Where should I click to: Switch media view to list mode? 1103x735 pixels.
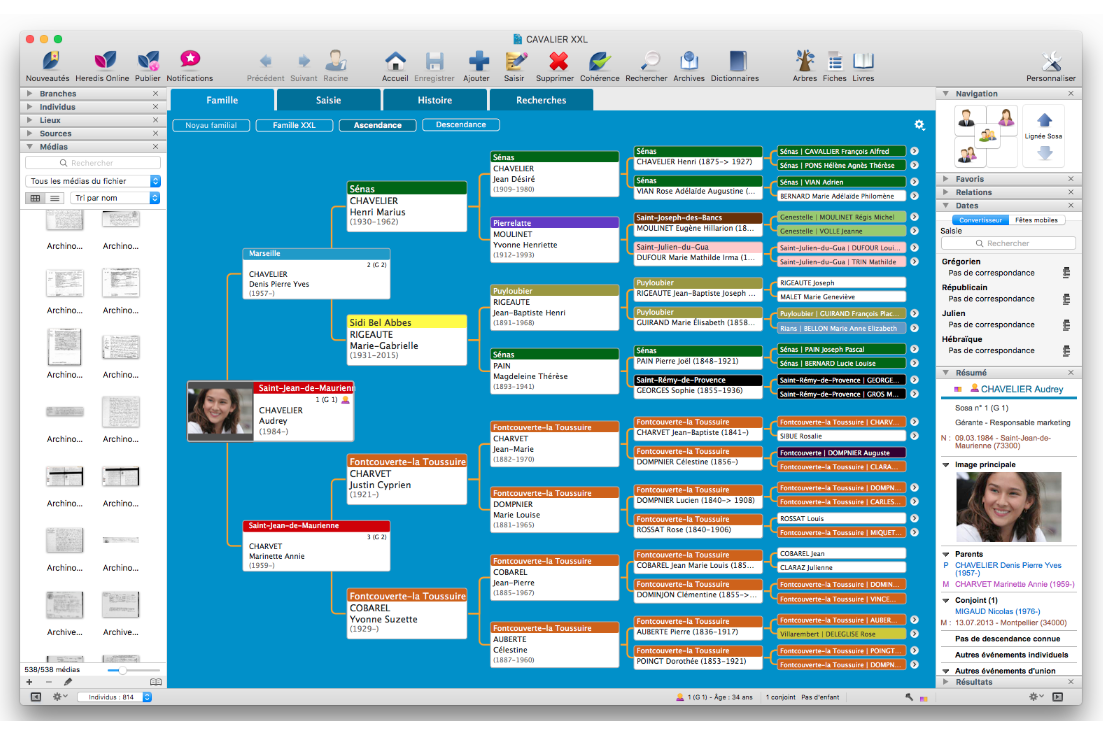(55, 198)
